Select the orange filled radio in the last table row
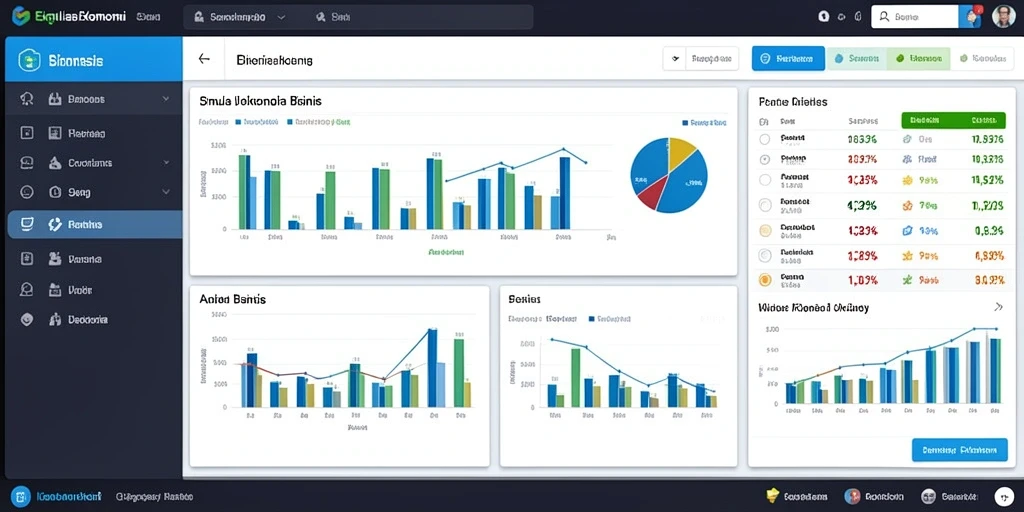1024x512 pixels. click(x=765, y=280)
